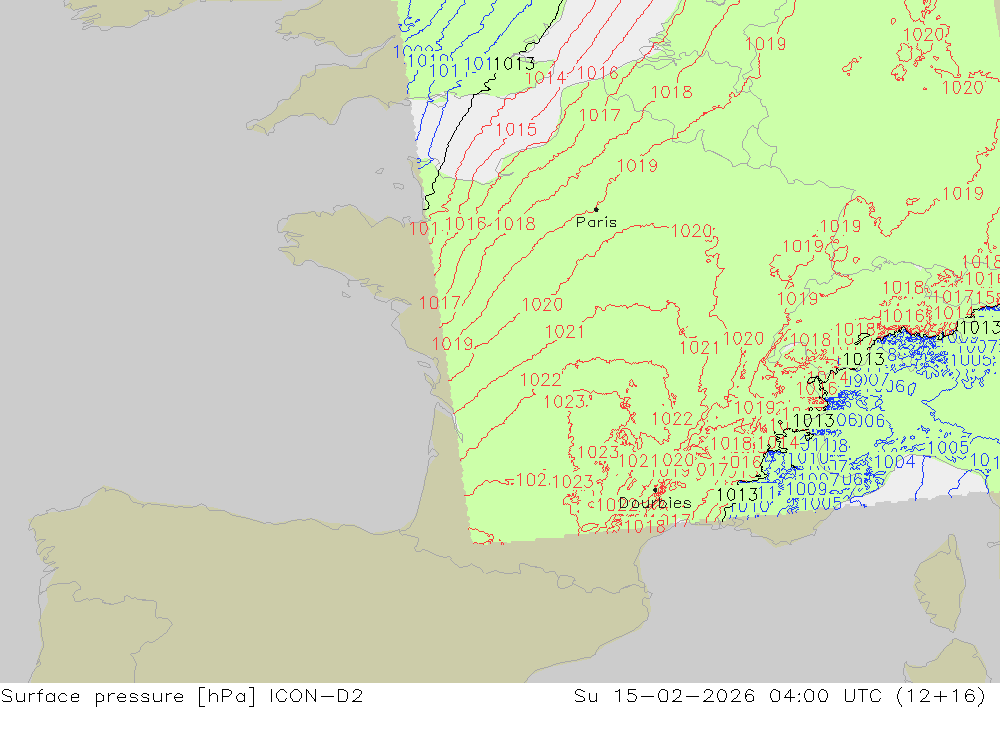Click the 1015 isobar label

point(516,130)
